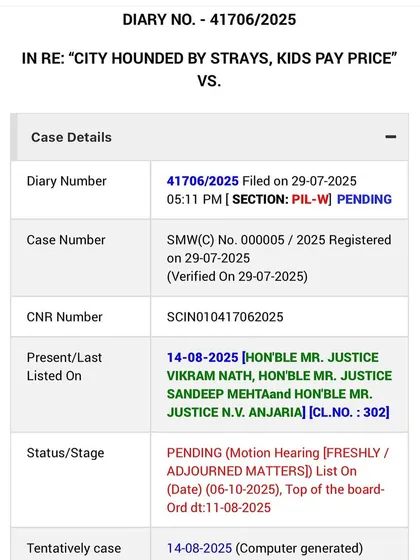Click the PENDING status label in Diary Number row
The height and width of the screenshot is (560, 420).
coord(364,199)
